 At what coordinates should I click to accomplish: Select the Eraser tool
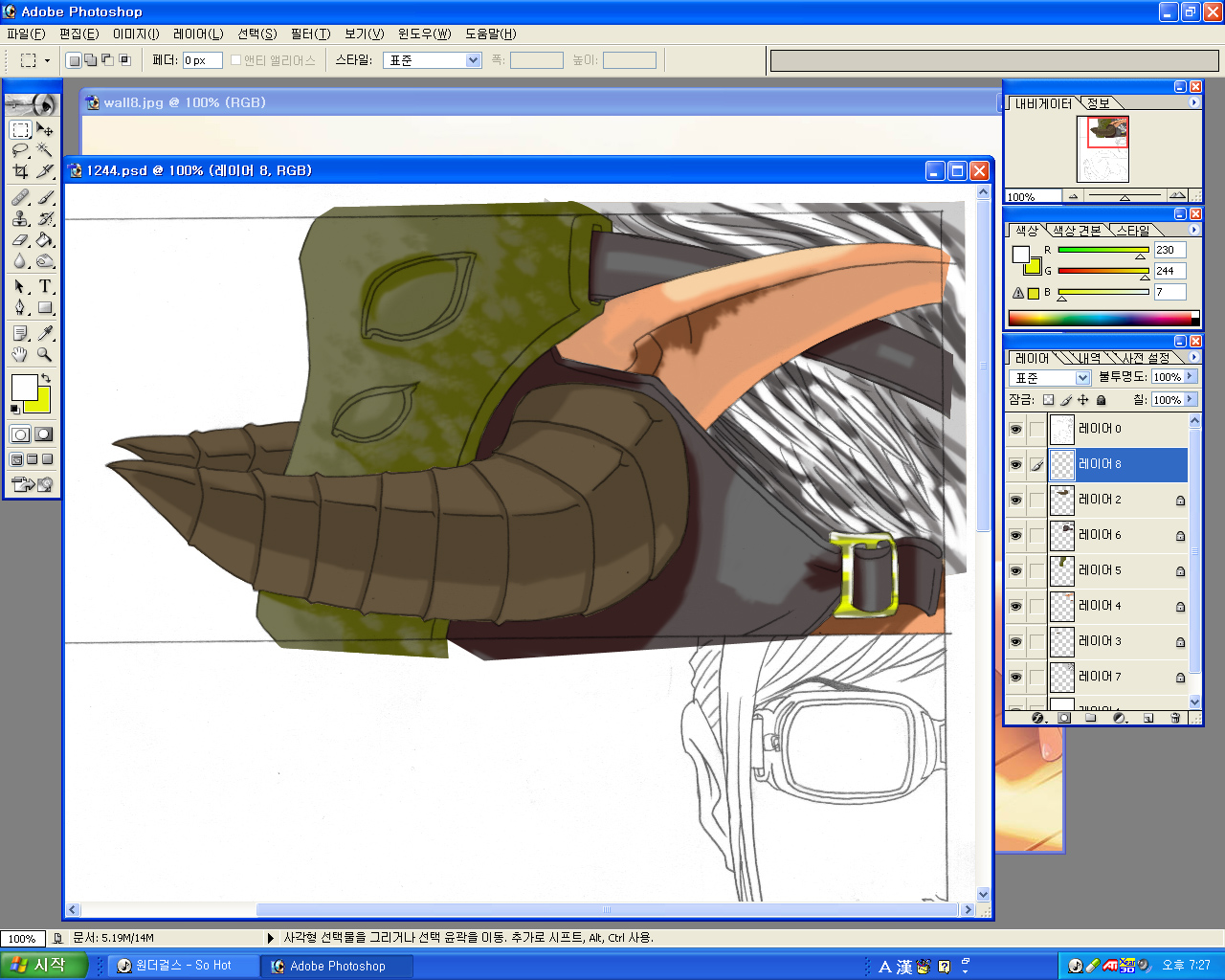tap(20, 239)
